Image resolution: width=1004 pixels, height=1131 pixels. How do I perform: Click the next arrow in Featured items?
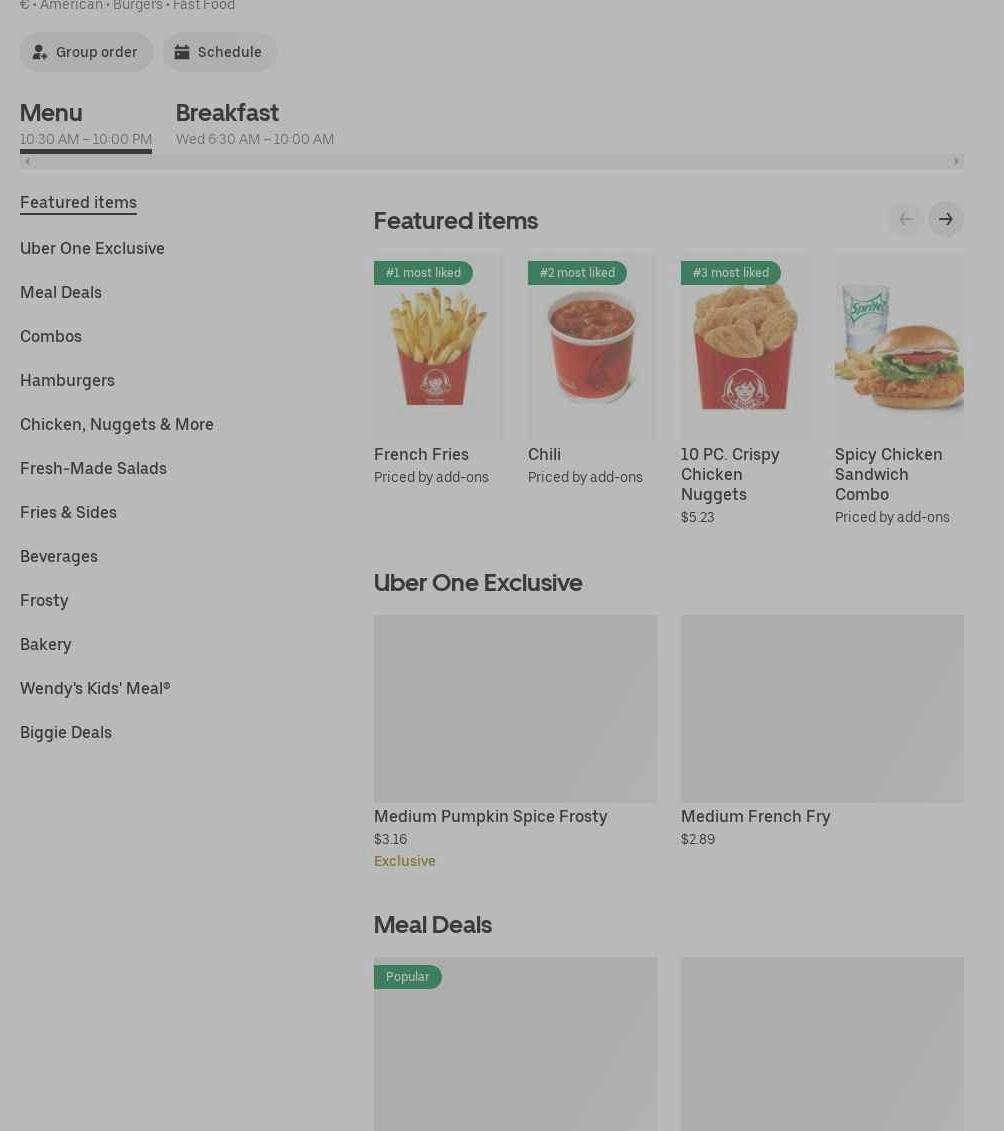tap(946, 219)
